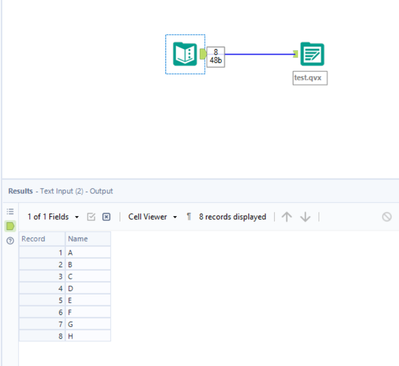Open the Results help question mark icon
This screenshot has width=399, height=366.
10,241
